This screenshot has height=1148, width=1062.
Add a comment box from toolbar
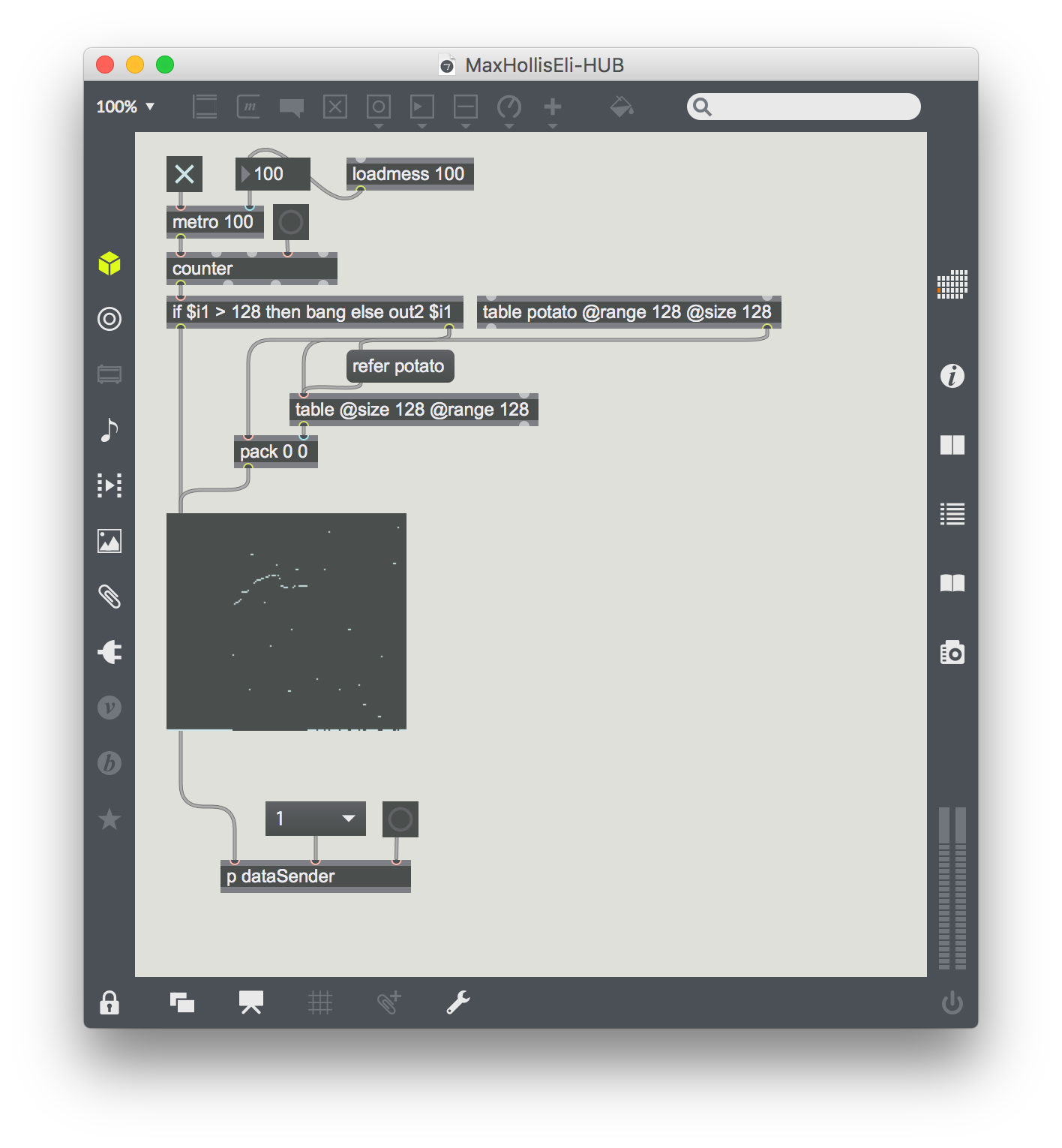[292, 108]
